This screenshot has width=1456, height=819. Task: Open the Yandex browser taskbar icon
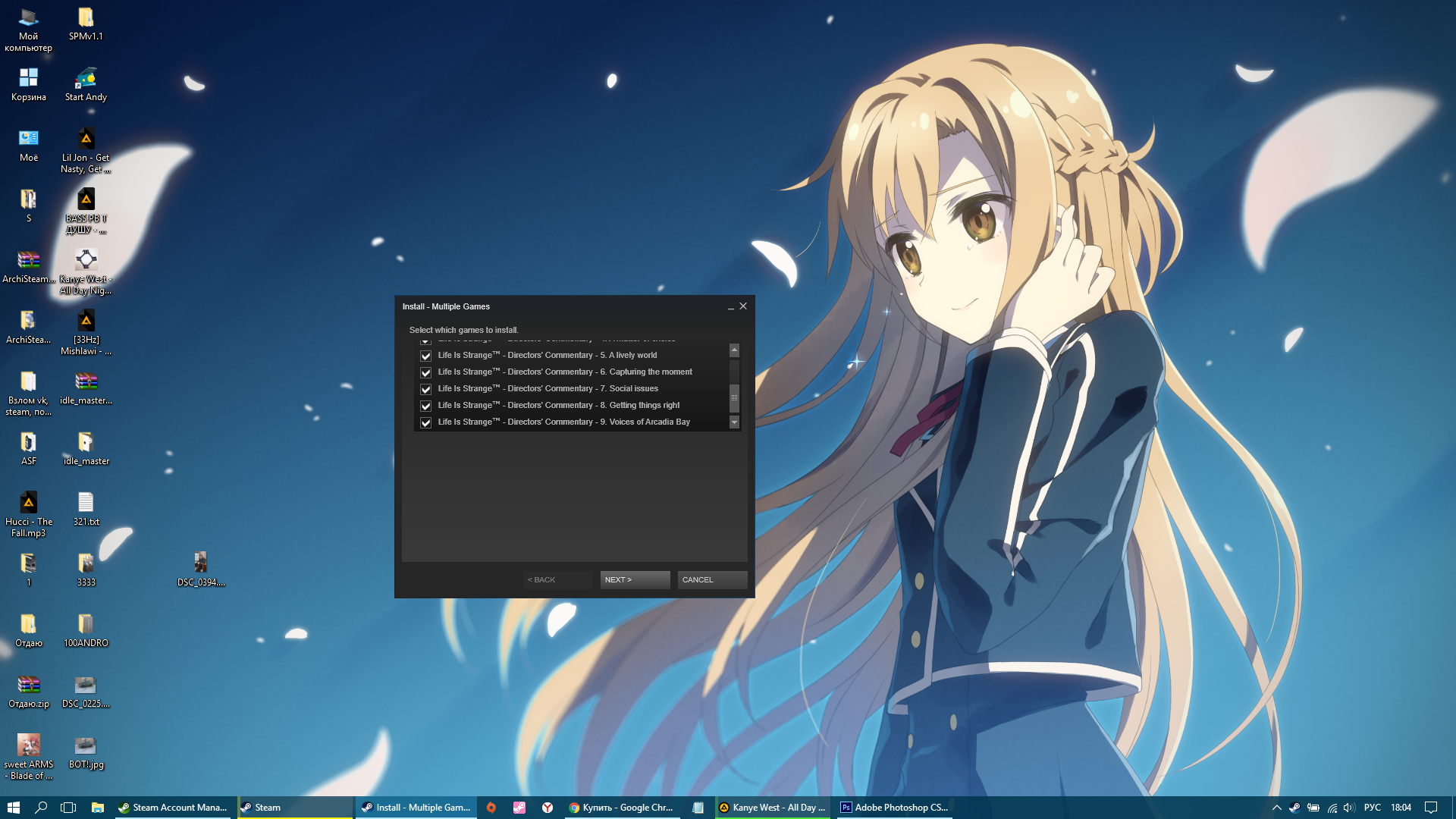(548, 808)
